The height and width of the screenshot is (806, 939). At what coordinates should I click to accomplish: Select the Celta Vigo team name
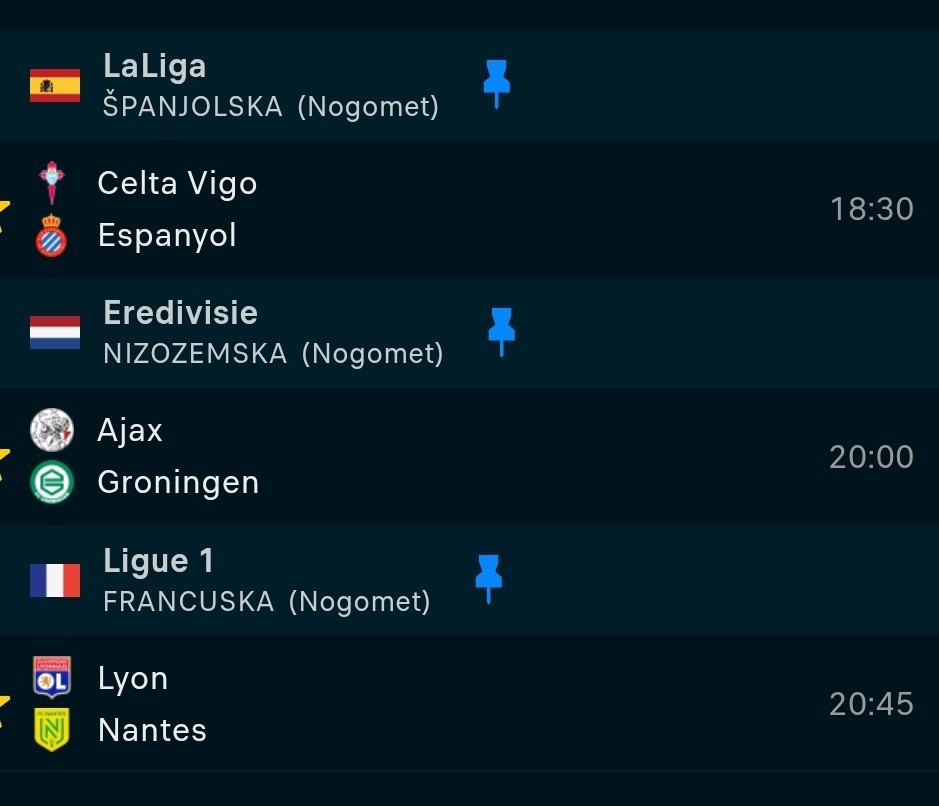(177, 183)
